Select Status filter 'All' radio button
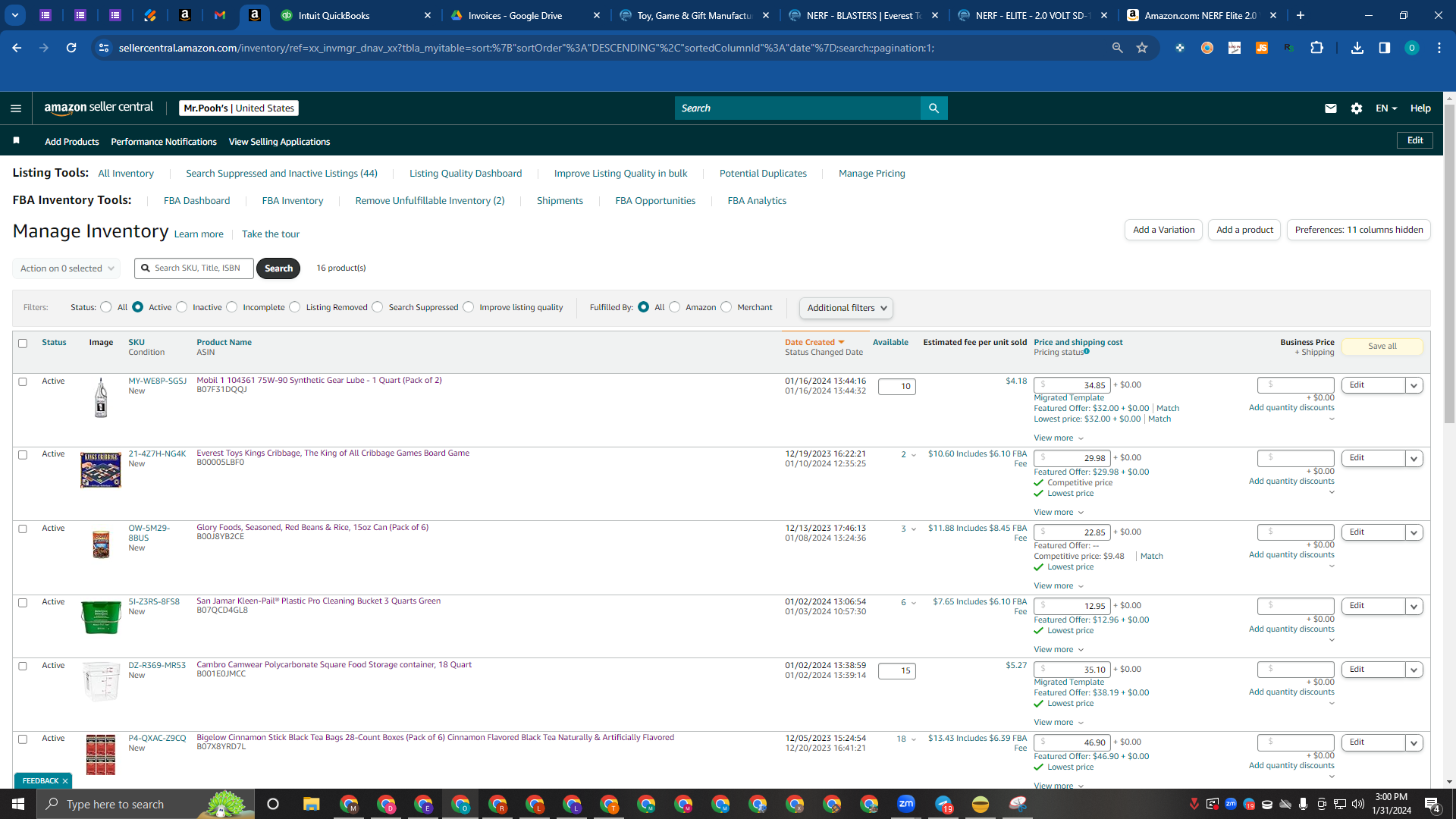This screenshot has height=819, width=1456. click(106, 307)
